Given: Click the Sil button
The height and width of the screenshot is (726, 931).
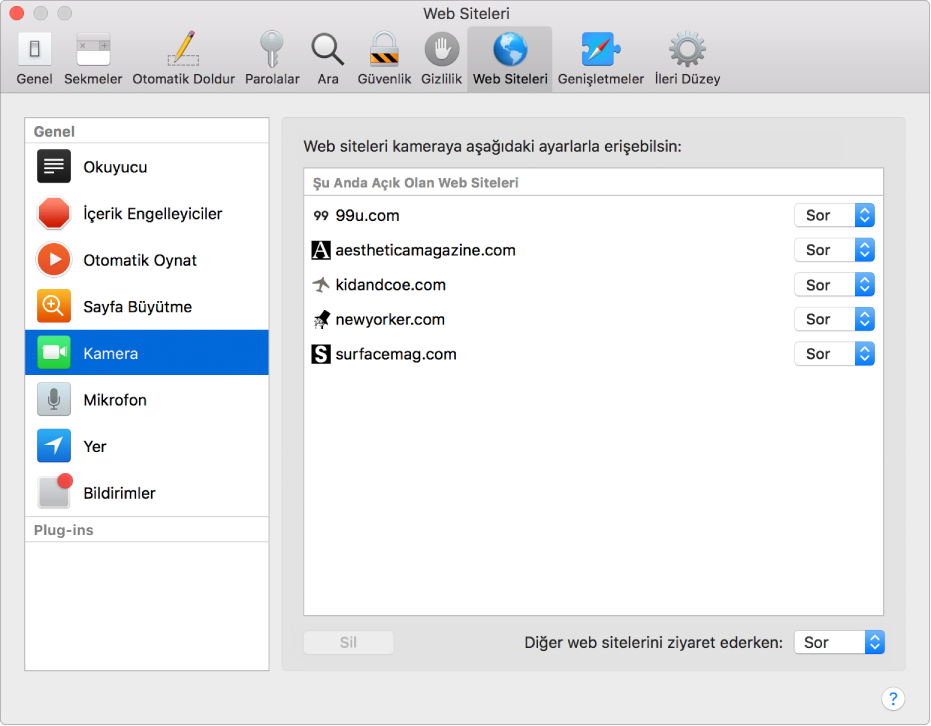Looking at the screenshot, I should coord(349,642).
